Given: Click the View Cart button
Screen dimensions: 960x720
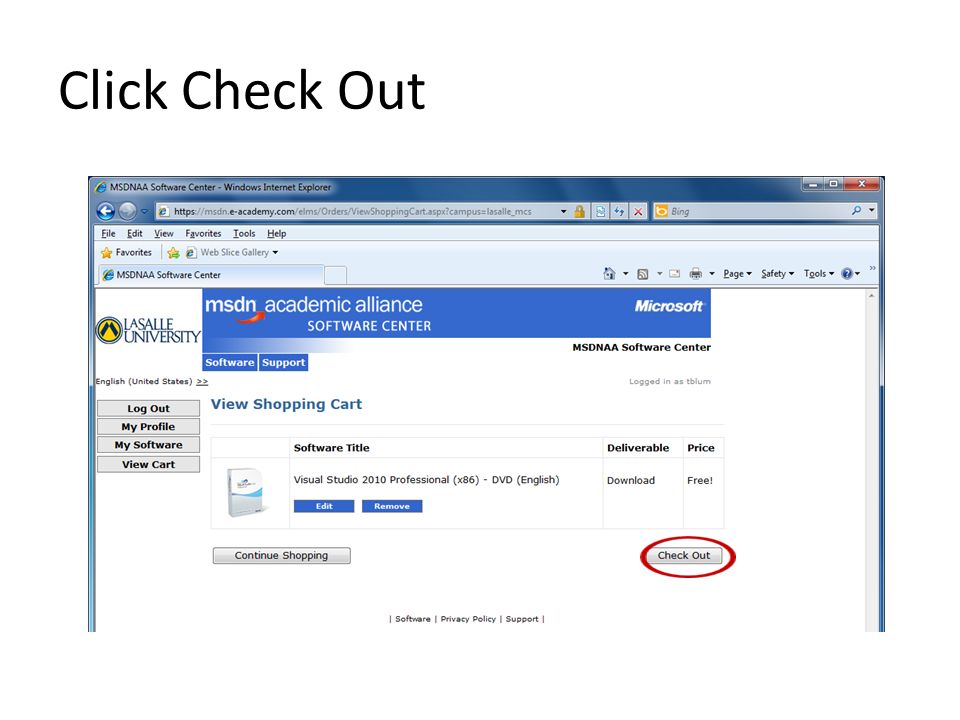Looking at the screenshot, I should coord(148,464).
